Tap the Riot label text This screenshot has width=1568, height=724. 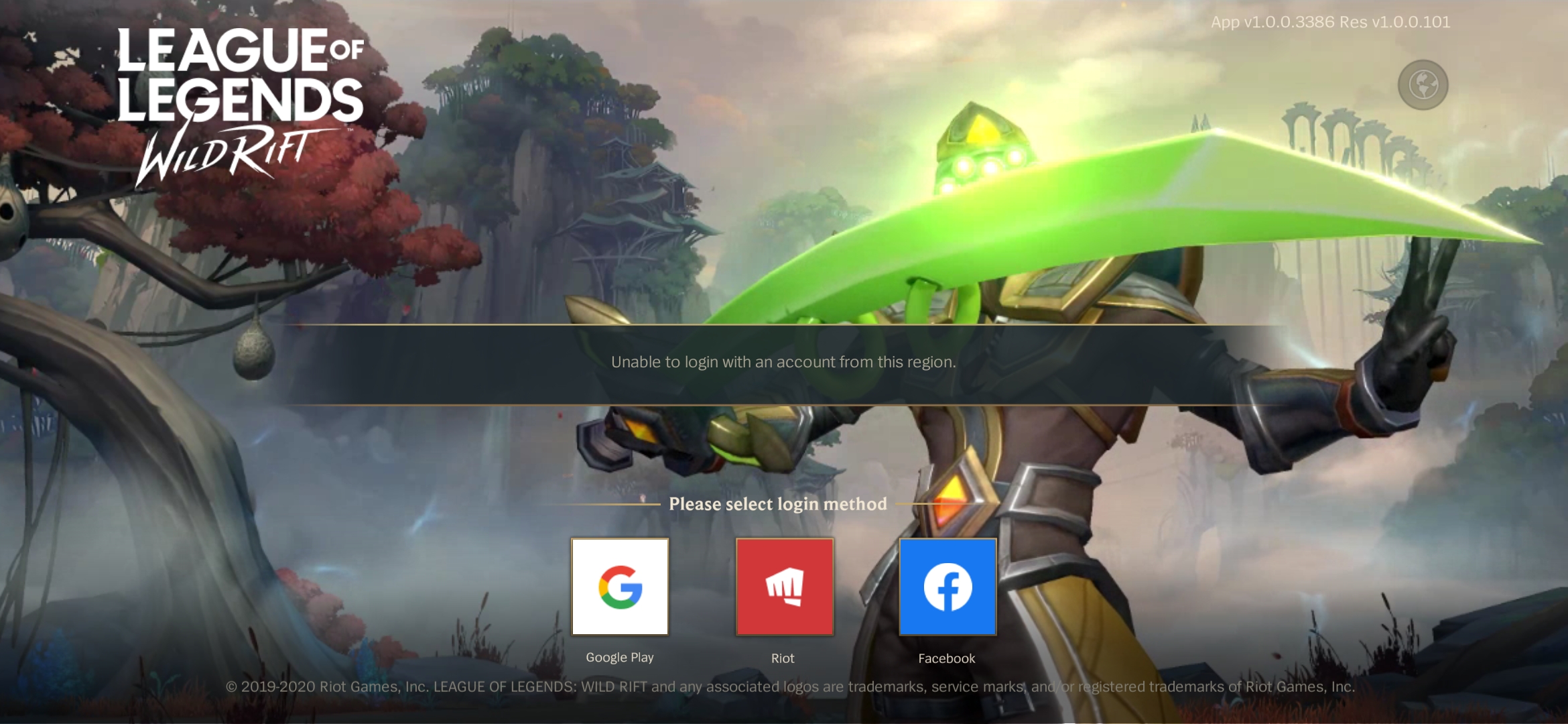click(x=783, y=658)
